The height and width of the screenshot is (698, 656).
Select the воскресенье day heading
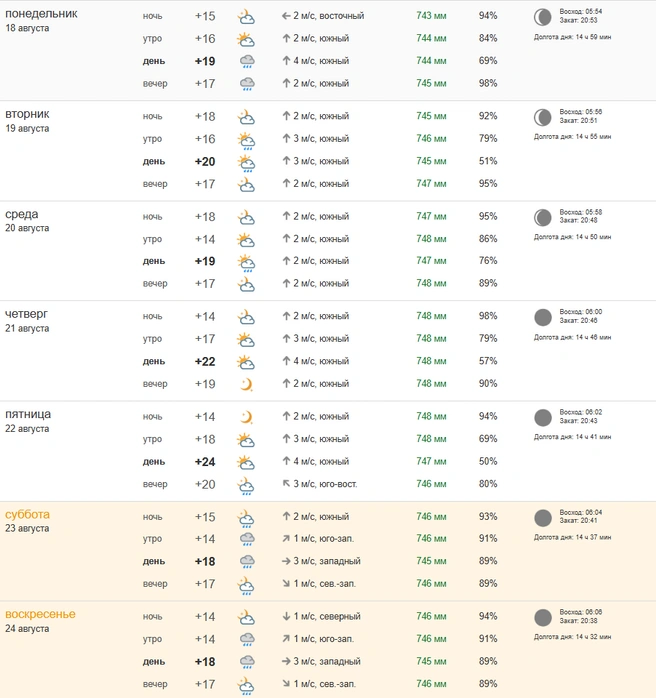pyautogui.click(x=40, y=614)
